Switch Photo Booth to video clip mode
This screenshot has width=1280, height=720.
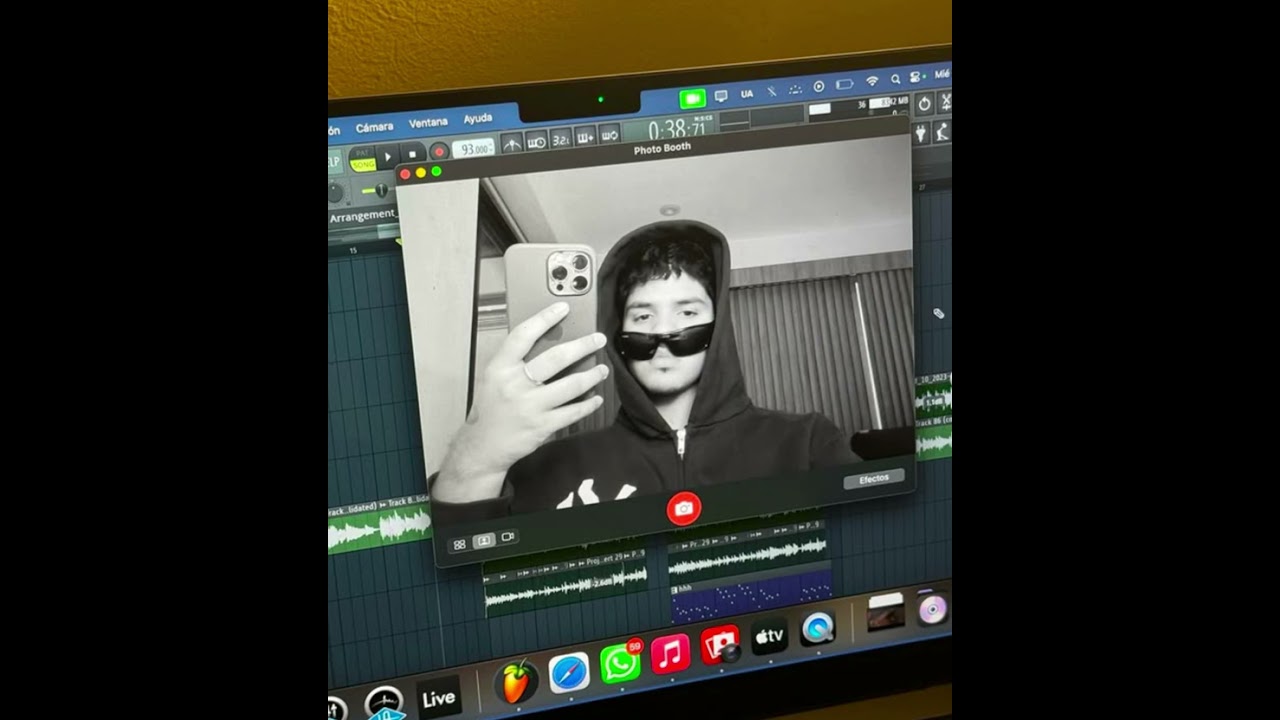pos(508,537)
